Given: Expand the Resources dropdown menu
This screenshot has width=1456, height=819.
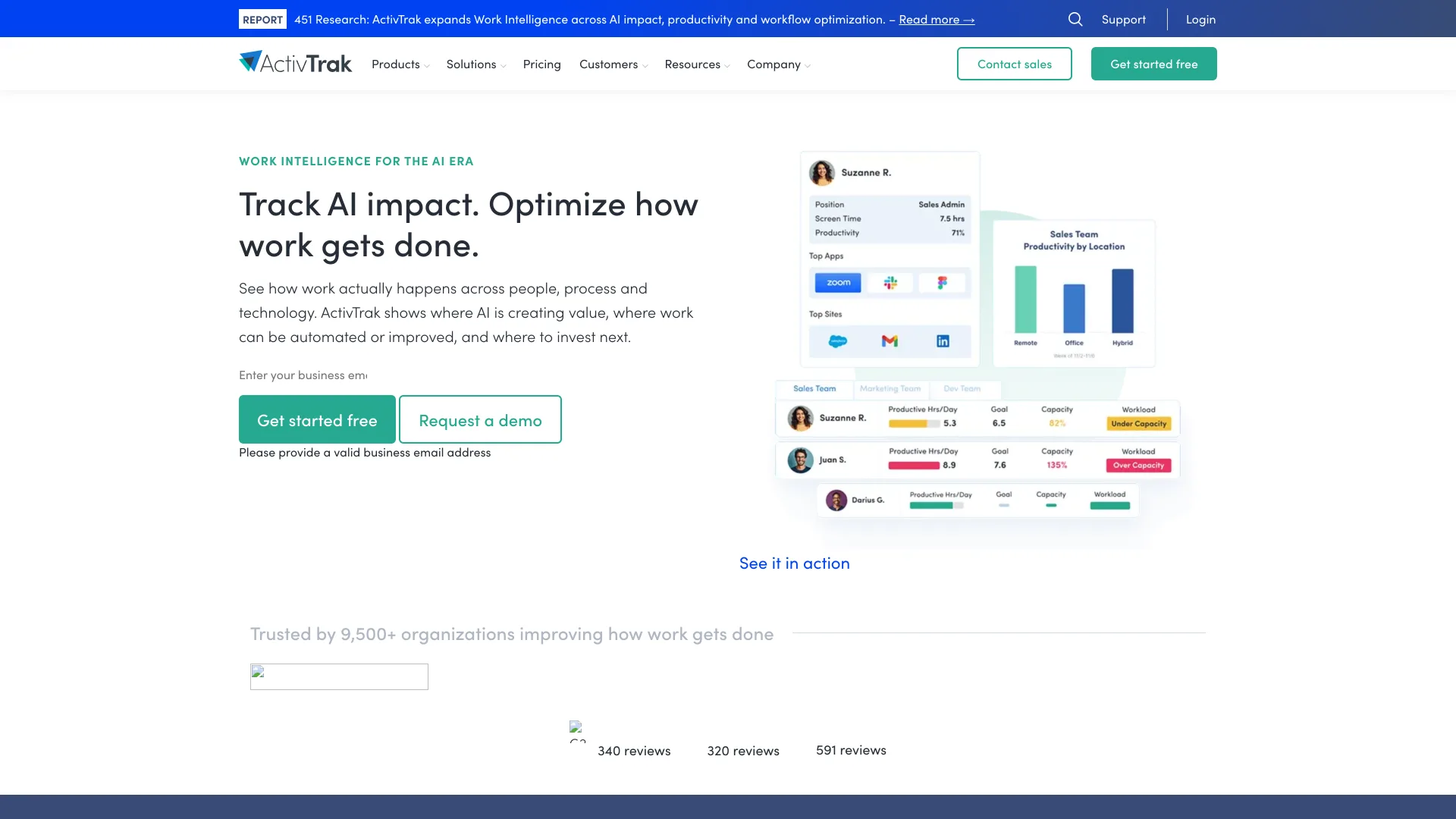Looking at the screenshot, I should [x=697, y=64].
